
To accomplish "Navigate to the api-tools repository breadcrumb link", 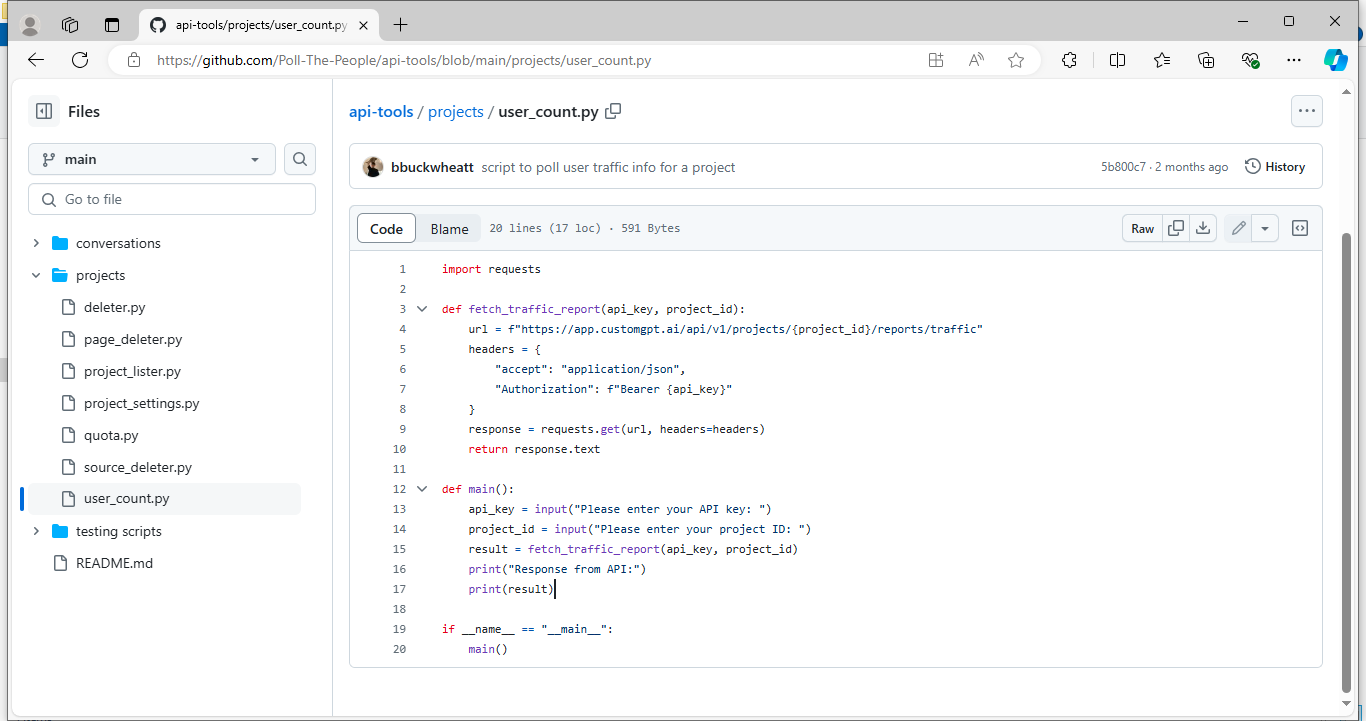I will point(381,111).
